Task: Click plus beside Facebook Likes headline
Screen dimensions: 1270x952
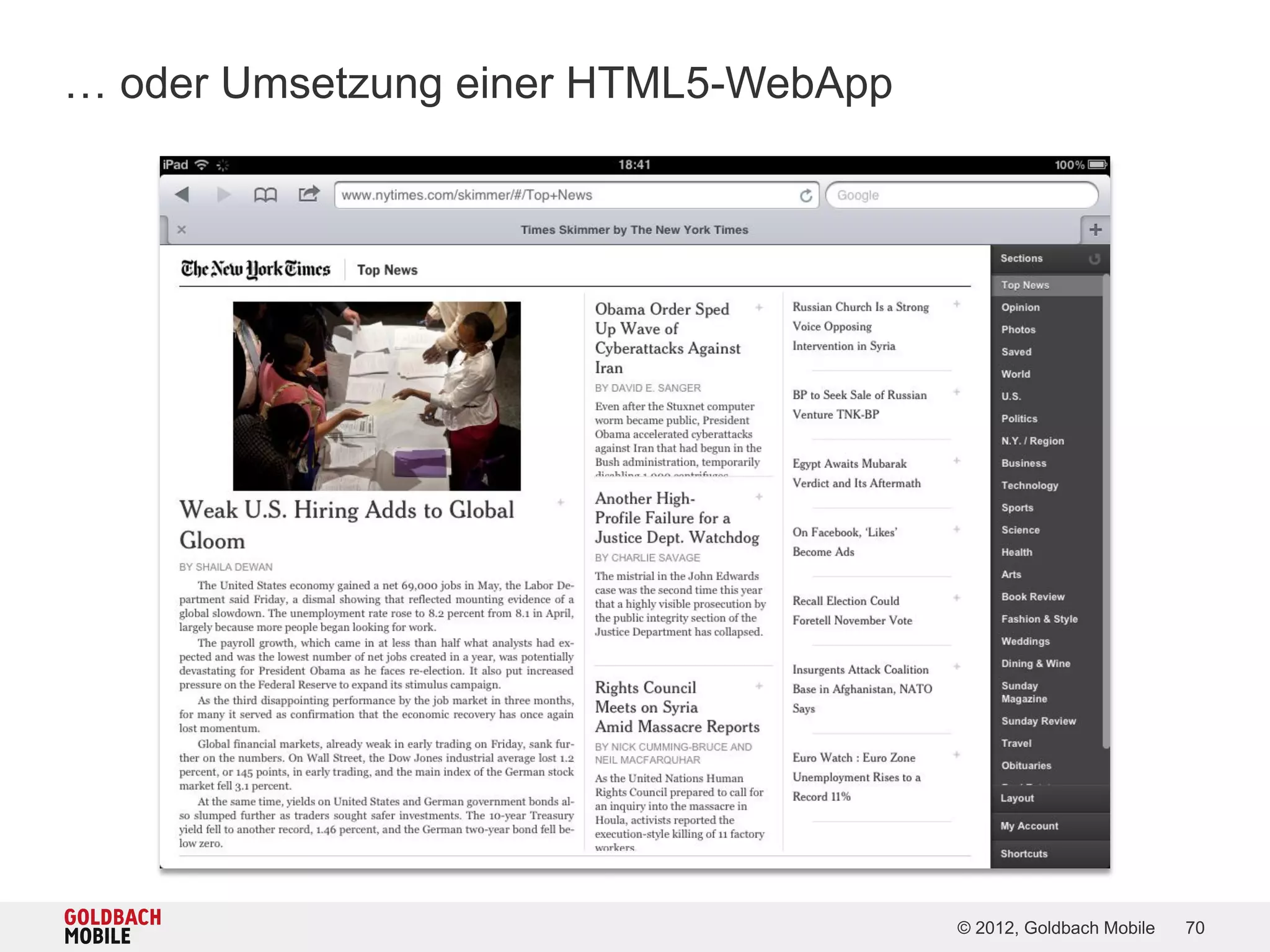Action: tap(957, 530)
